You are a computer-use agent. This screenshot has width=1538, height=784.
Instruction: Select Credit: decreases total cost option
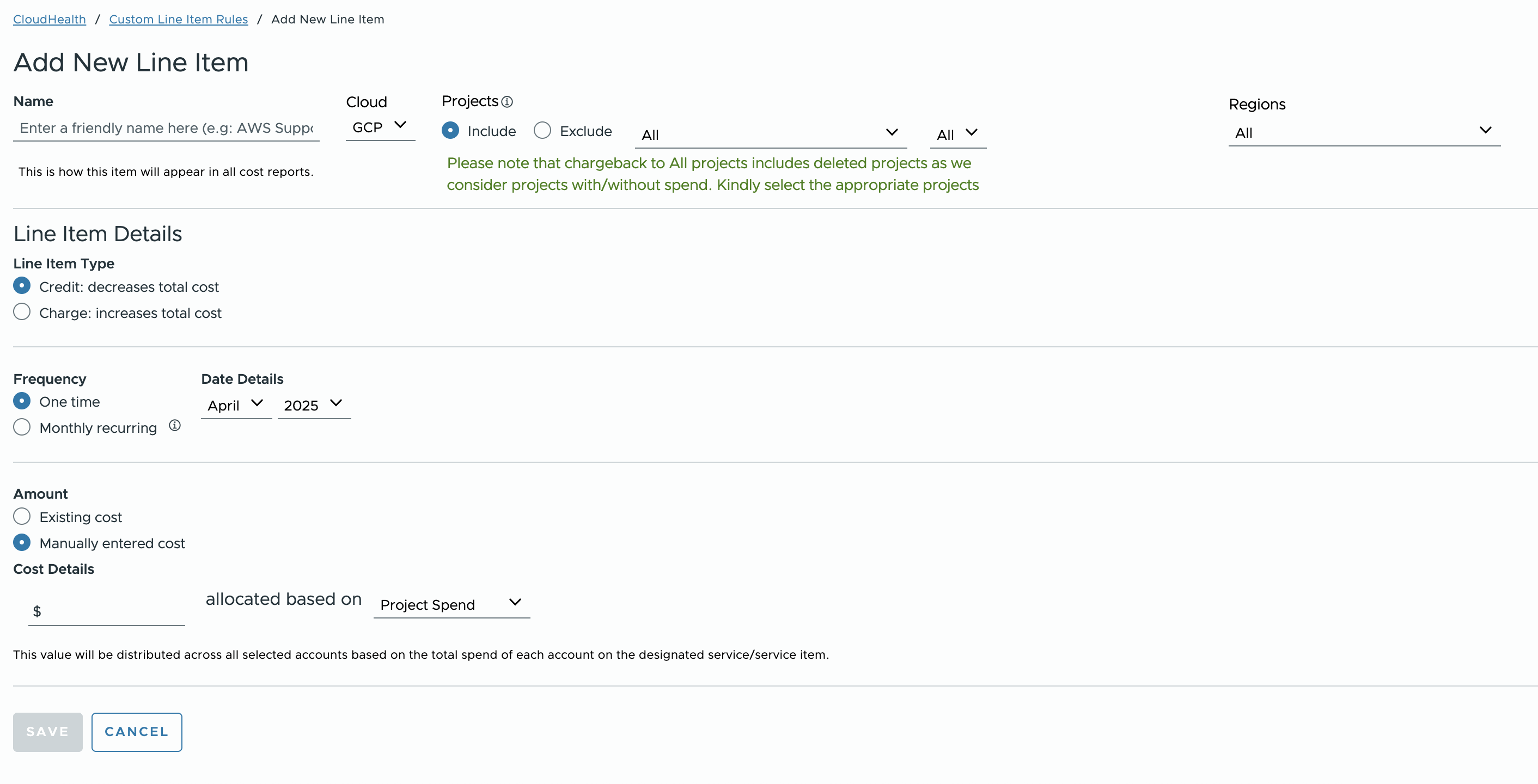(x=22, y=286)
